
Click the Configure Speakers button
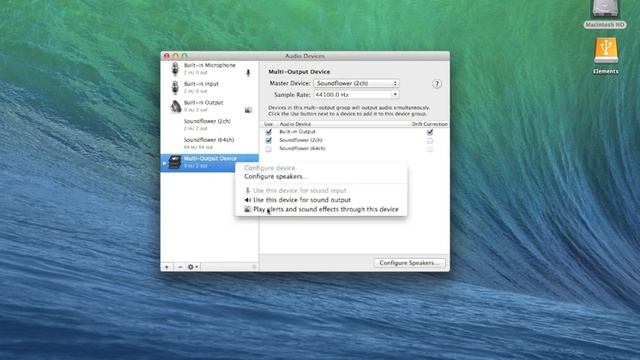pos(409,263)
